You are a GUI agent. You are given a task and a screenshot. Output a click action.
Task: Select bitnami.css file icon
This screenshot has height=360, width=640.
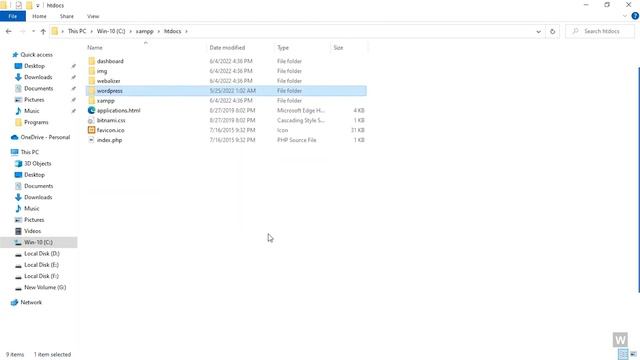pyautogui.click(x=91, y=120)
